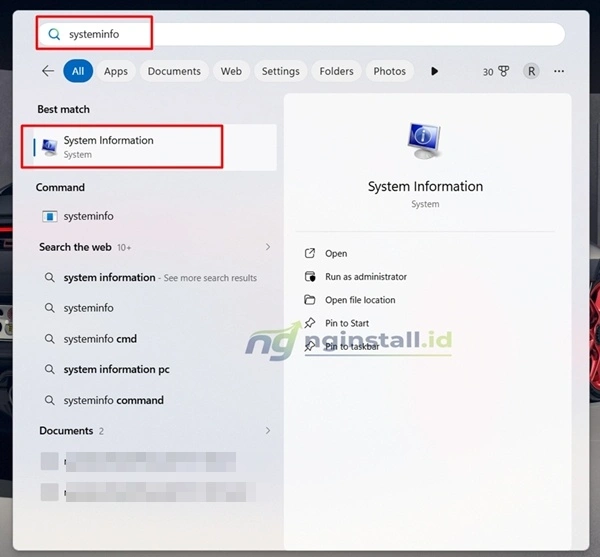Switch to the Settings filter tab
The height and width of the screenshot is (557, 600).
click(x=280, y=71)
